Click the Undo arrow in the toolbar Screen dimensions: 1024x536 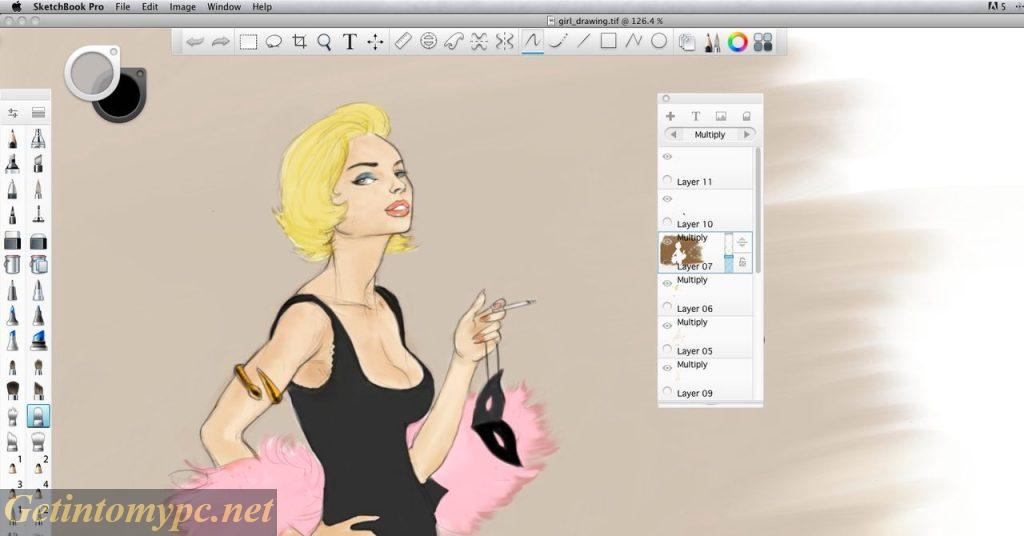pos(194,42)
